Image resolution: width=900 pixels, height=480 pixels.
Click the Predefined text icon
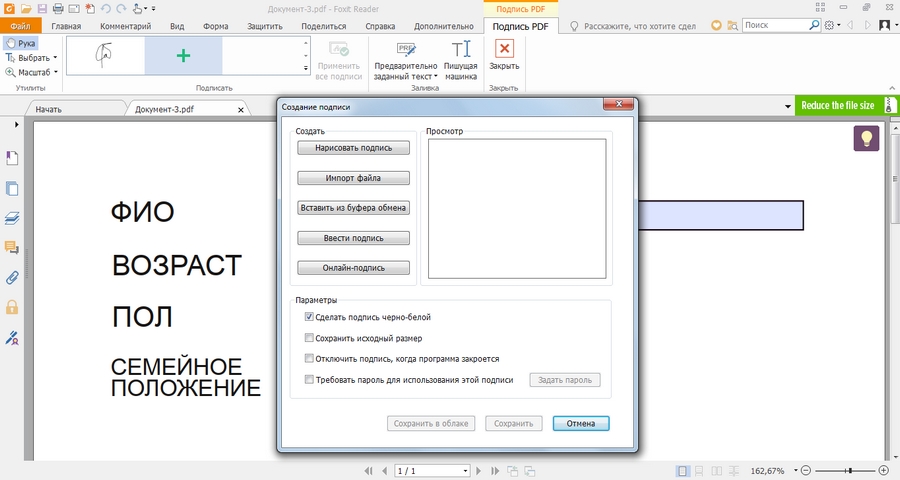point(405,50)
